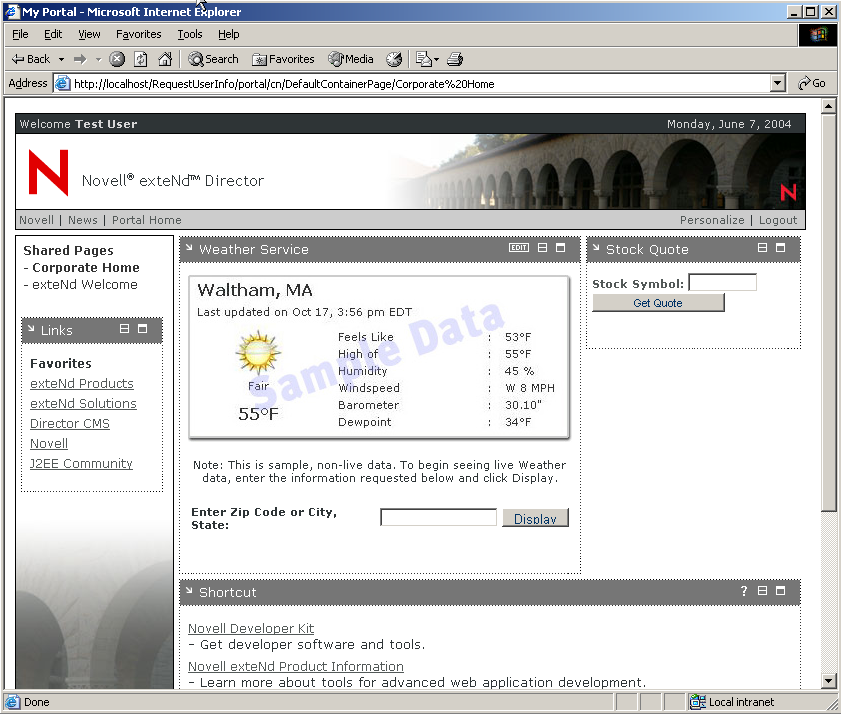
Task: Click the Novell N logo in banner
Action: pos(48,173)
